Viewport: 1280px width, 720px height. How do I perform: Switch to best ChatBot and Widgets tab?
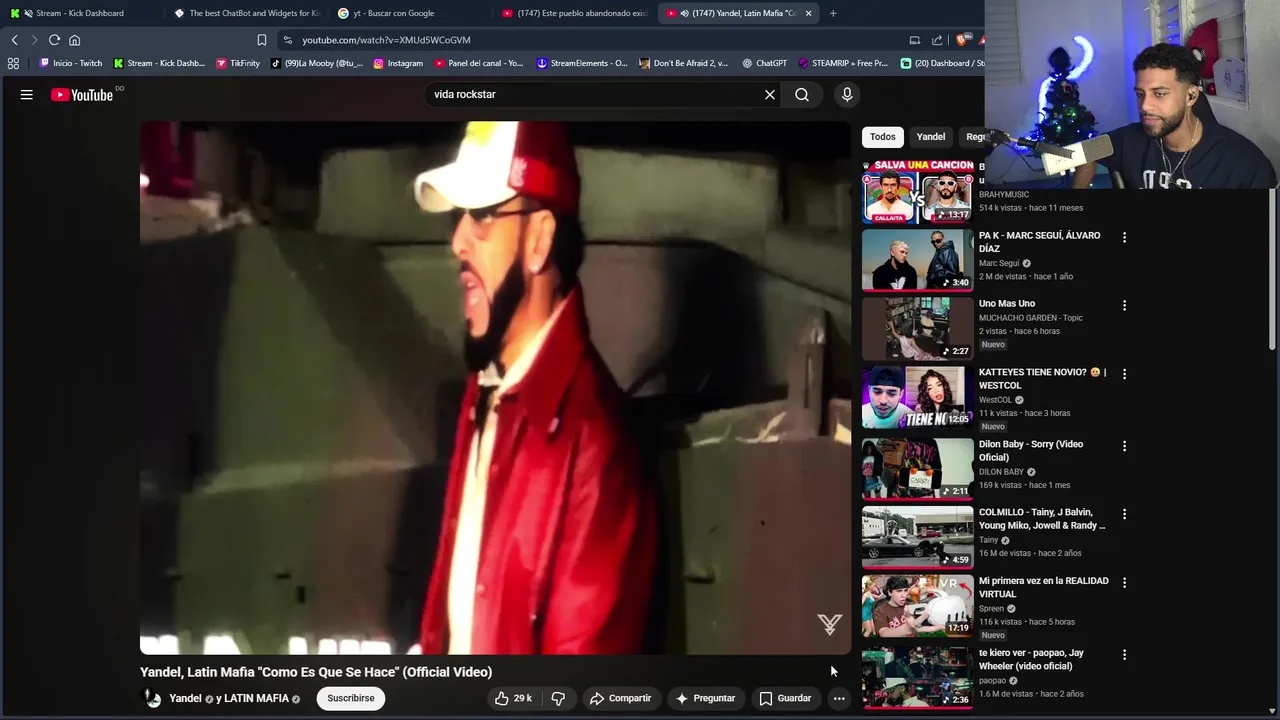tap(246, 13)
